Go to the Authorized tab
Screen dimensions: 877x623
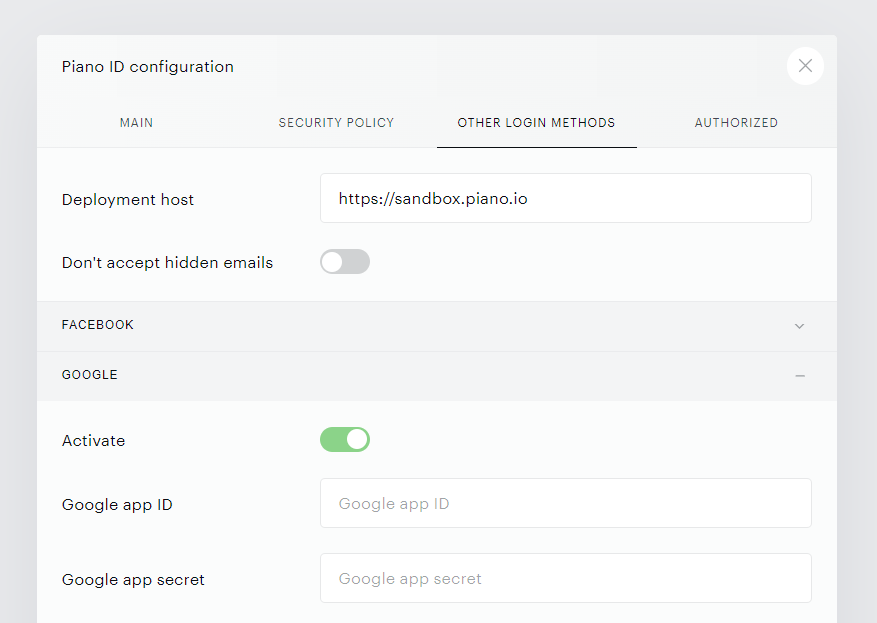[x=736, y=122]
